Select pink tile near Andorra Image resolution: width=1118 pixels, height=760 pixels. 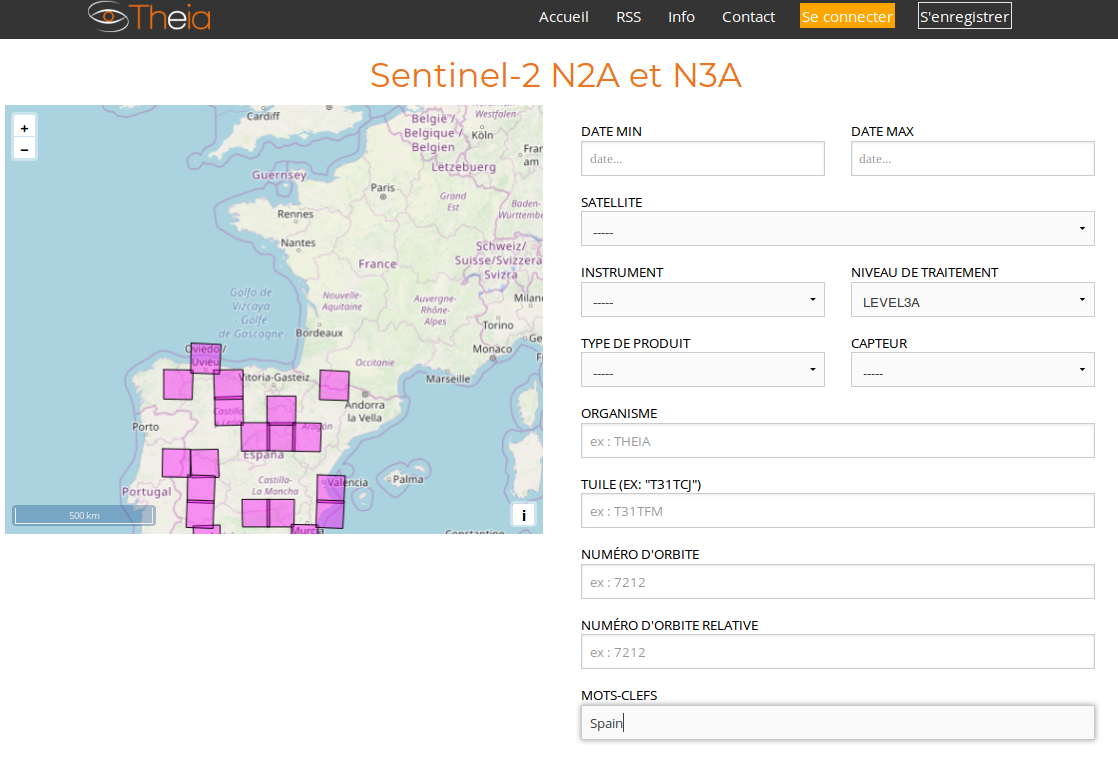334,385
